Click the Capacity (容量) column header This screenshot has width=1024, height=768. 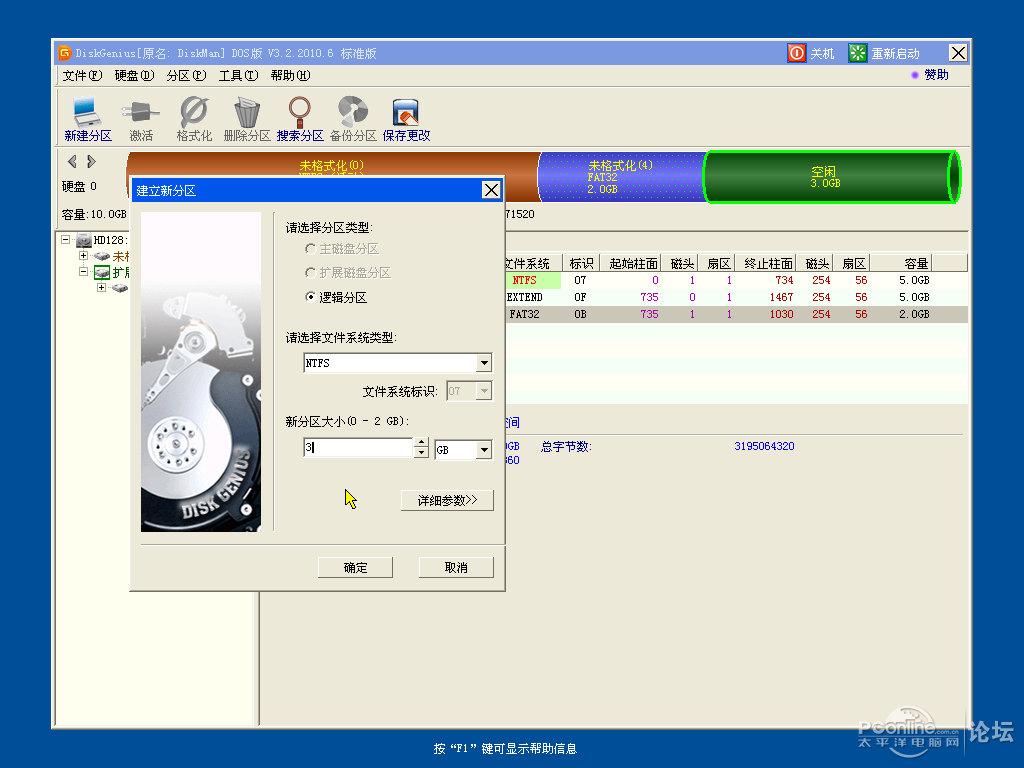pos(901,263)
